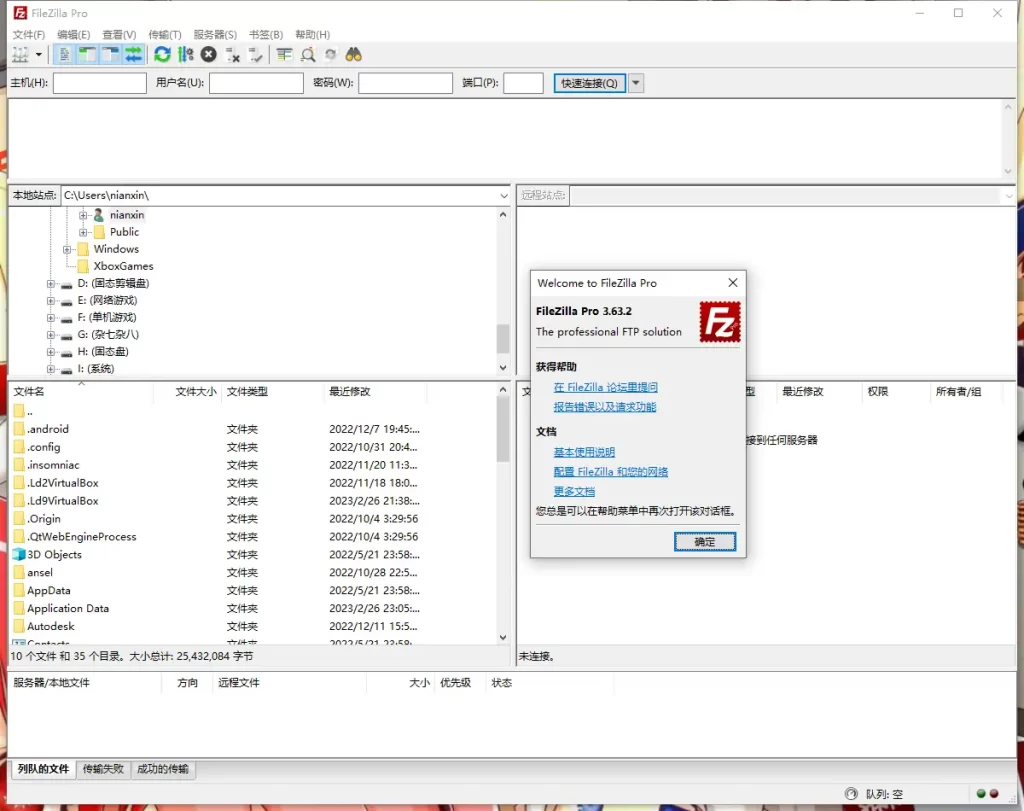Open the 查看(V) menu
This screenshot has width=1024, height=811.
(x=120, y=35)
